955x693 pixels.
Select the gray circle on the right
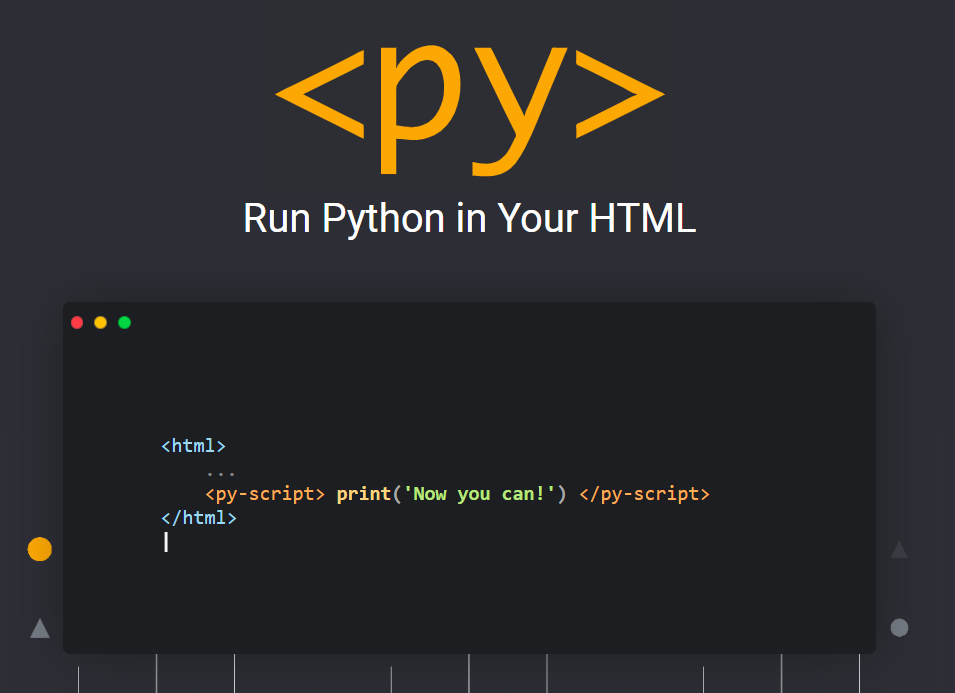pyautogui.click(x=899, y=628)
